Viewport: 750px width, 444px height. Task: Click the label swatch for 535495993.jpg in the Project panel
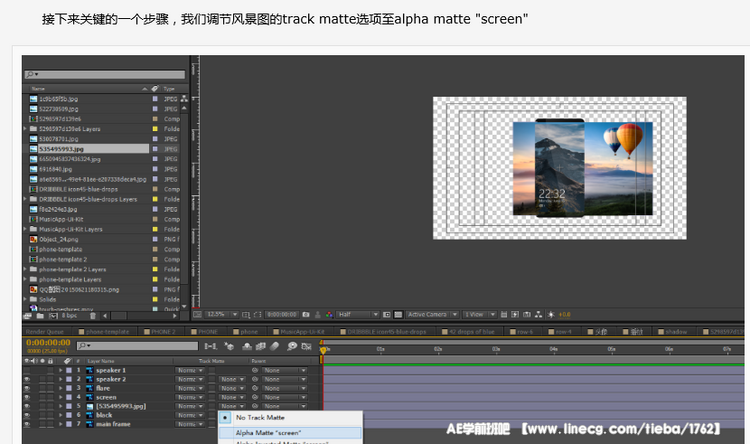click(155, 149)
